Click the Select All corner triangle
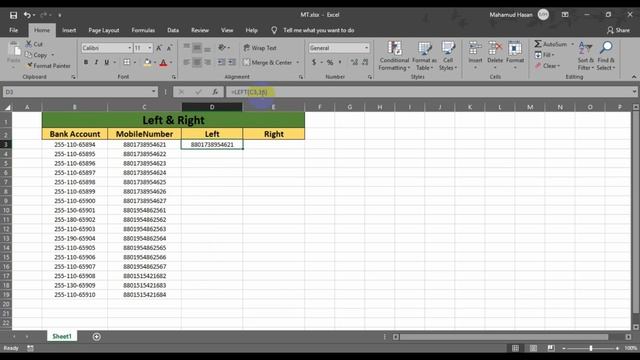 7,107
